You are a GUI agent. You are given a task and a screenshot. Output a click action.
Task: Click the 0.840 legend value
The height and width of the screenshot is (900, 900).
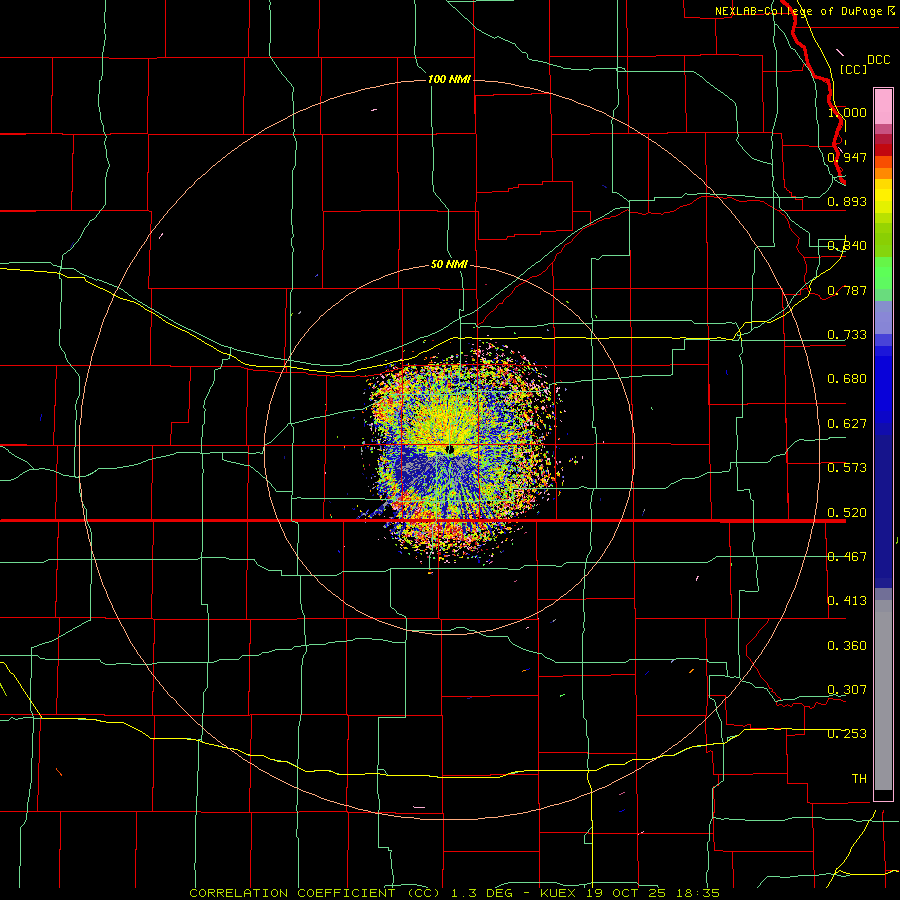pyautogui.click(x=847, y=246)
